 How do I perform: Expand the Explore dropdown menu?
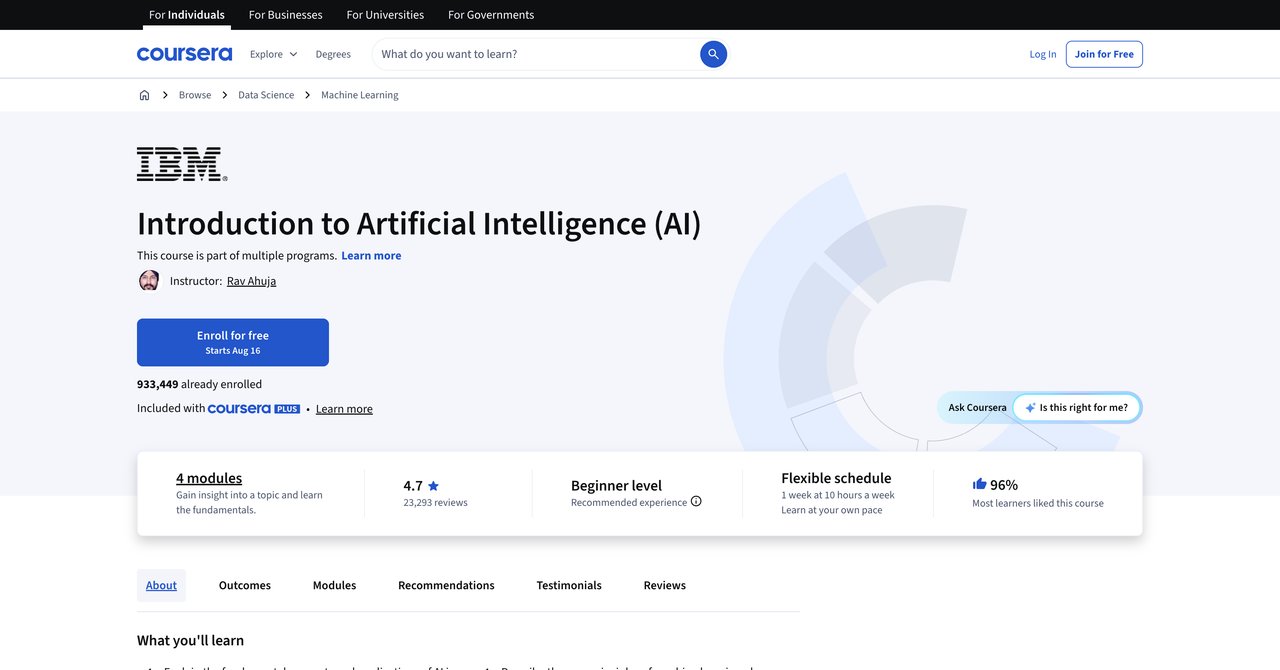point(274,54)
